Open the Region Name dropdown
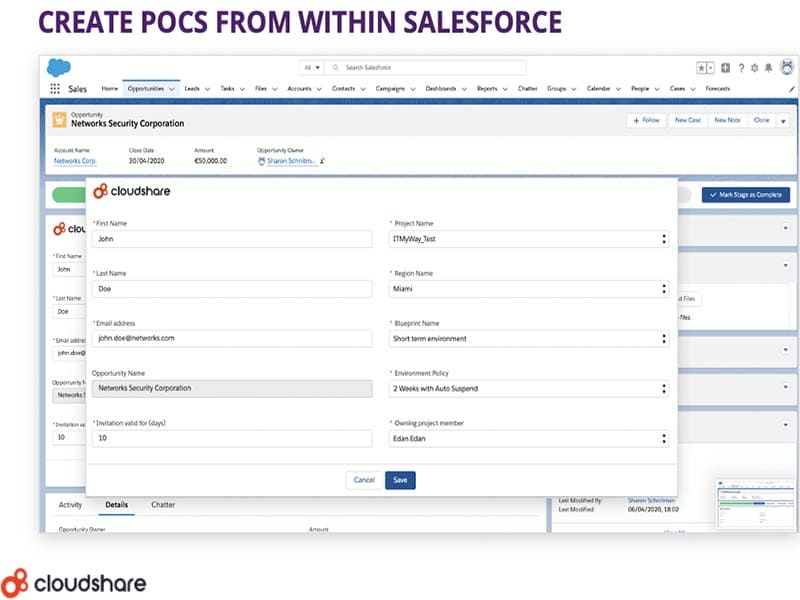The image size is (800, 600). (528, 289)
